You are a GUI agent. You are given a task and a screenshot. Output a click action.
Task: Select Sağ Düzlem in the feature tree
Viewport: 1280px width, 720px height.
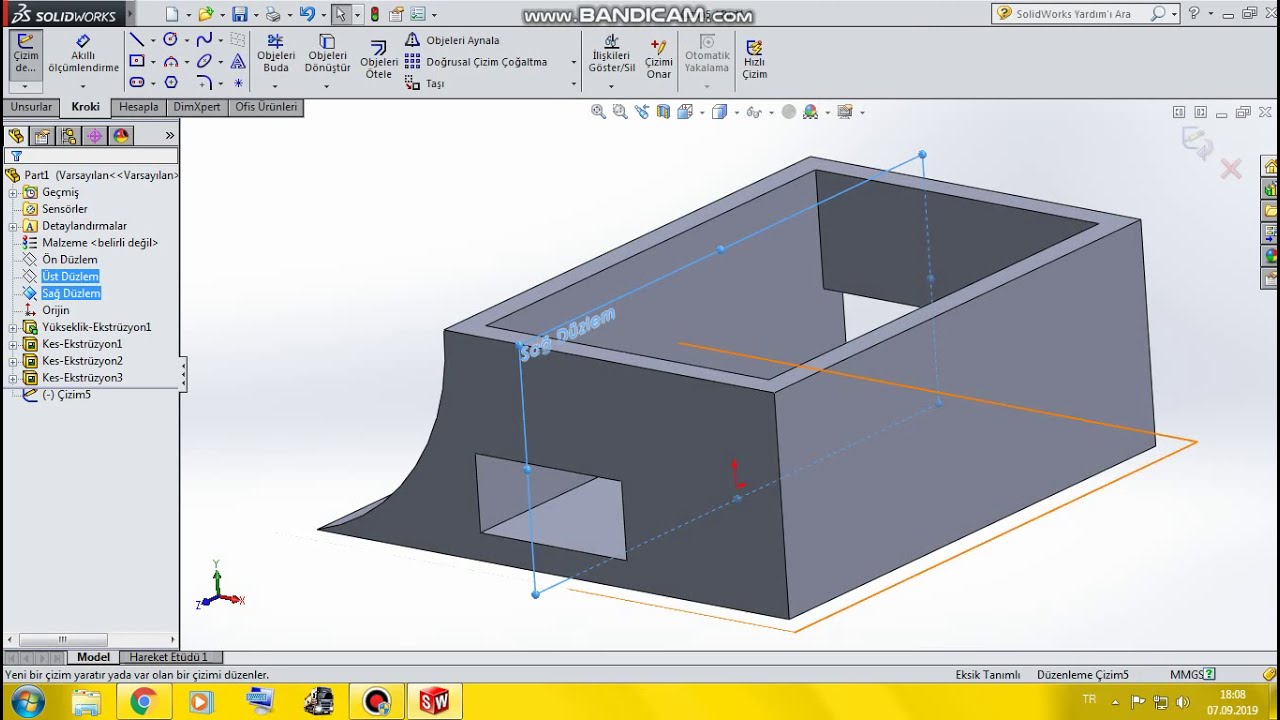pos(71,293)
